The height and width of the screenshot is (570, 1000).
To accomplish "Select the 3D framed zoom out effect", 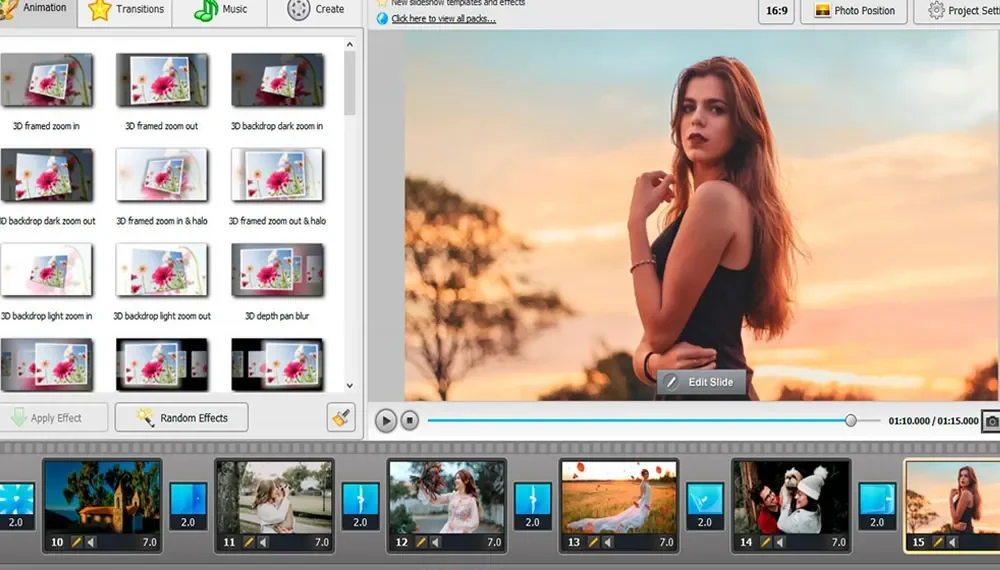I will (162, 80).
